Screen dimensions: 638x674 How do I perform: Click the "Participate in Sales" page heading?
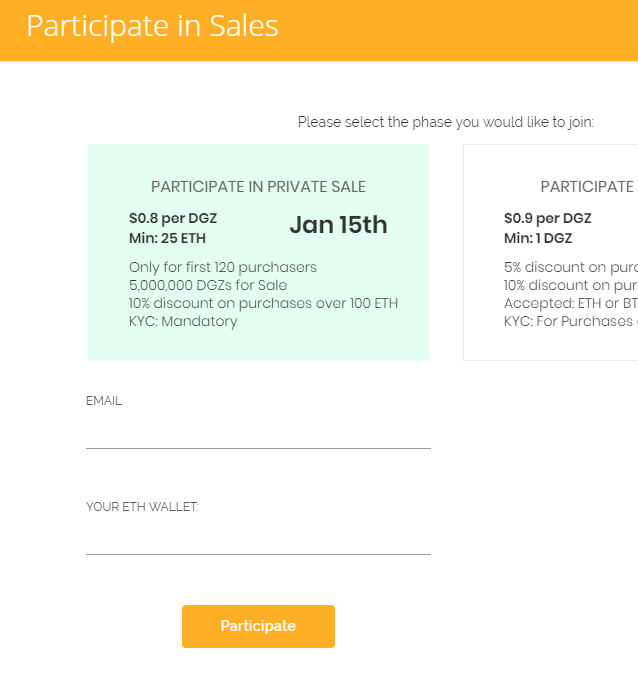[x=152, y=26]
